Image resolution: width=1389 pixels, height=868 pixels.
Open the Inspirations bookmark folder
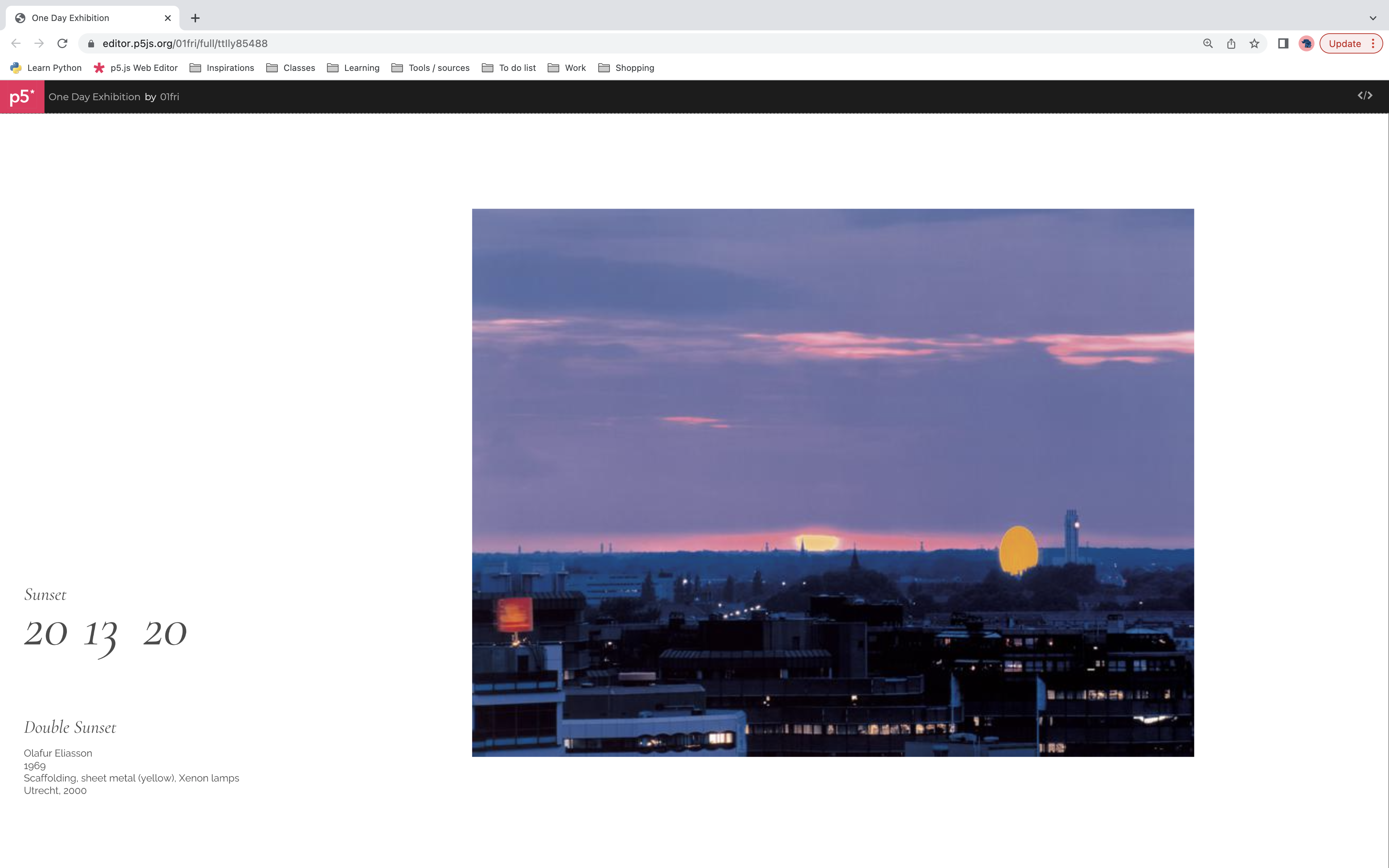click(x=221, y=68)
